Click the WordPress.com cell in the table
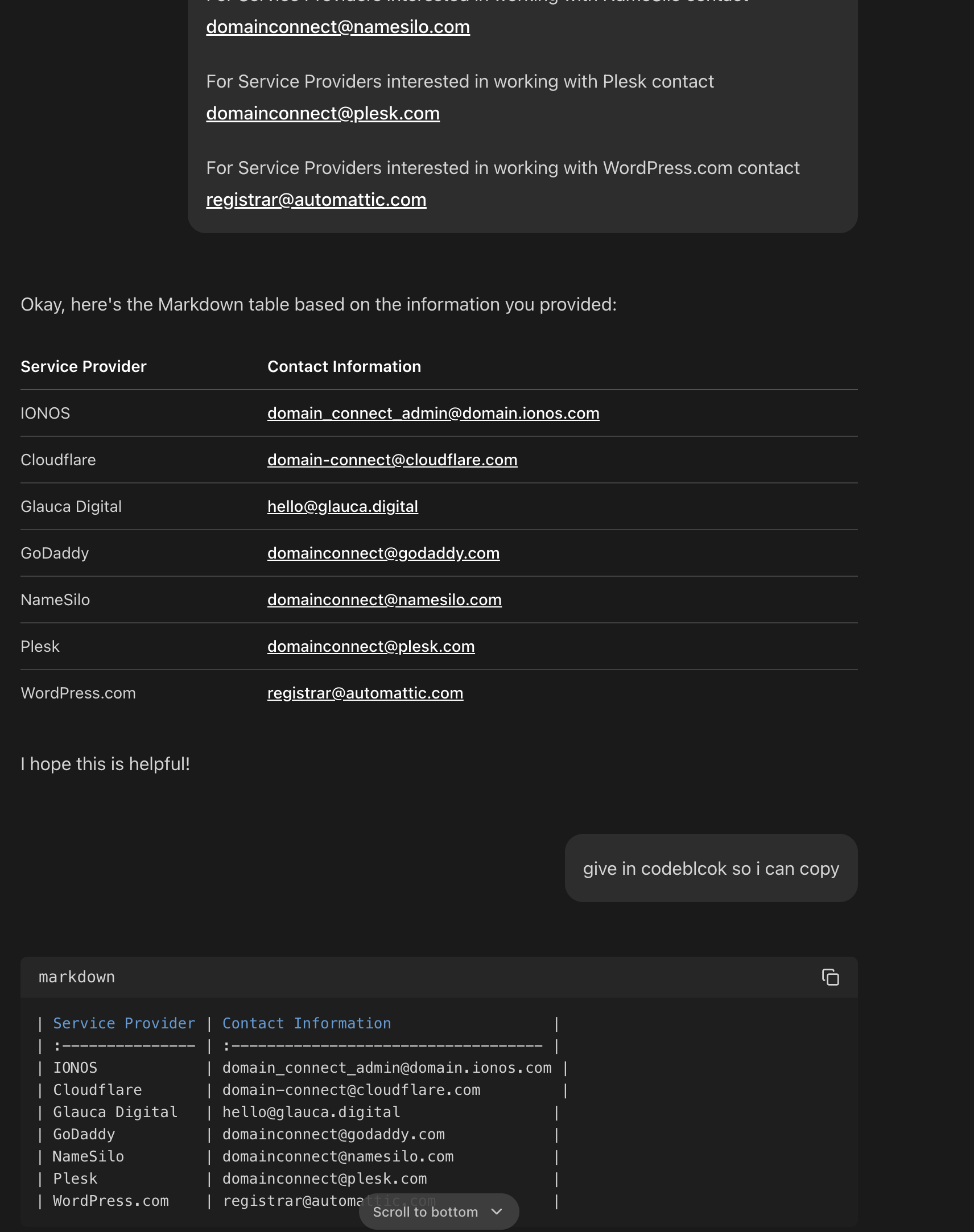 tap(78, 694)
